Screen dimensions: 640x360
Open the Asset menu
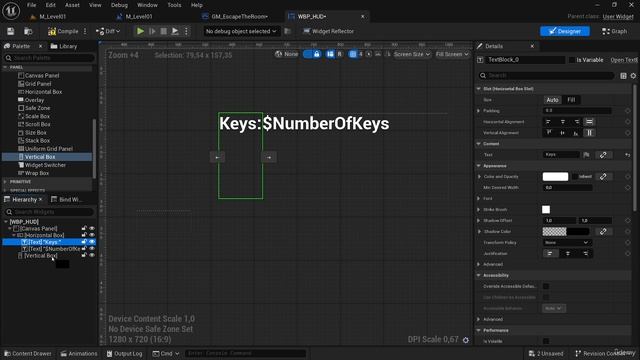(x=72, y=5)
